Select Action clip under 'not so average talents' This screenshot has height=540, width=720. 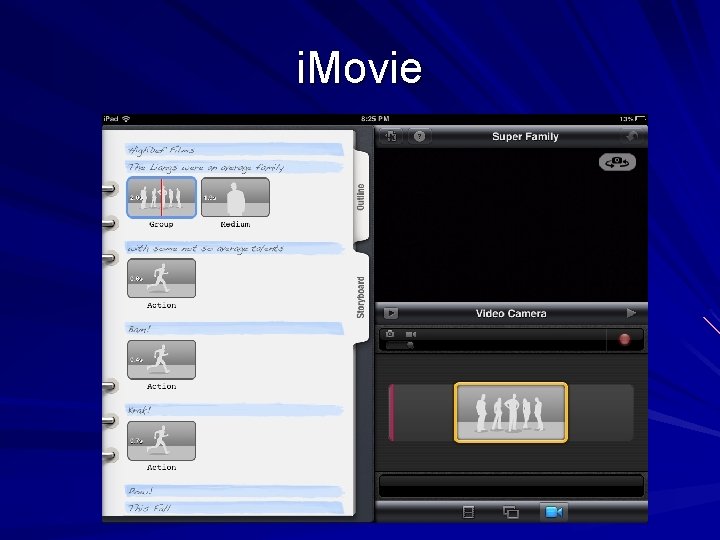(x=161, y=278)
